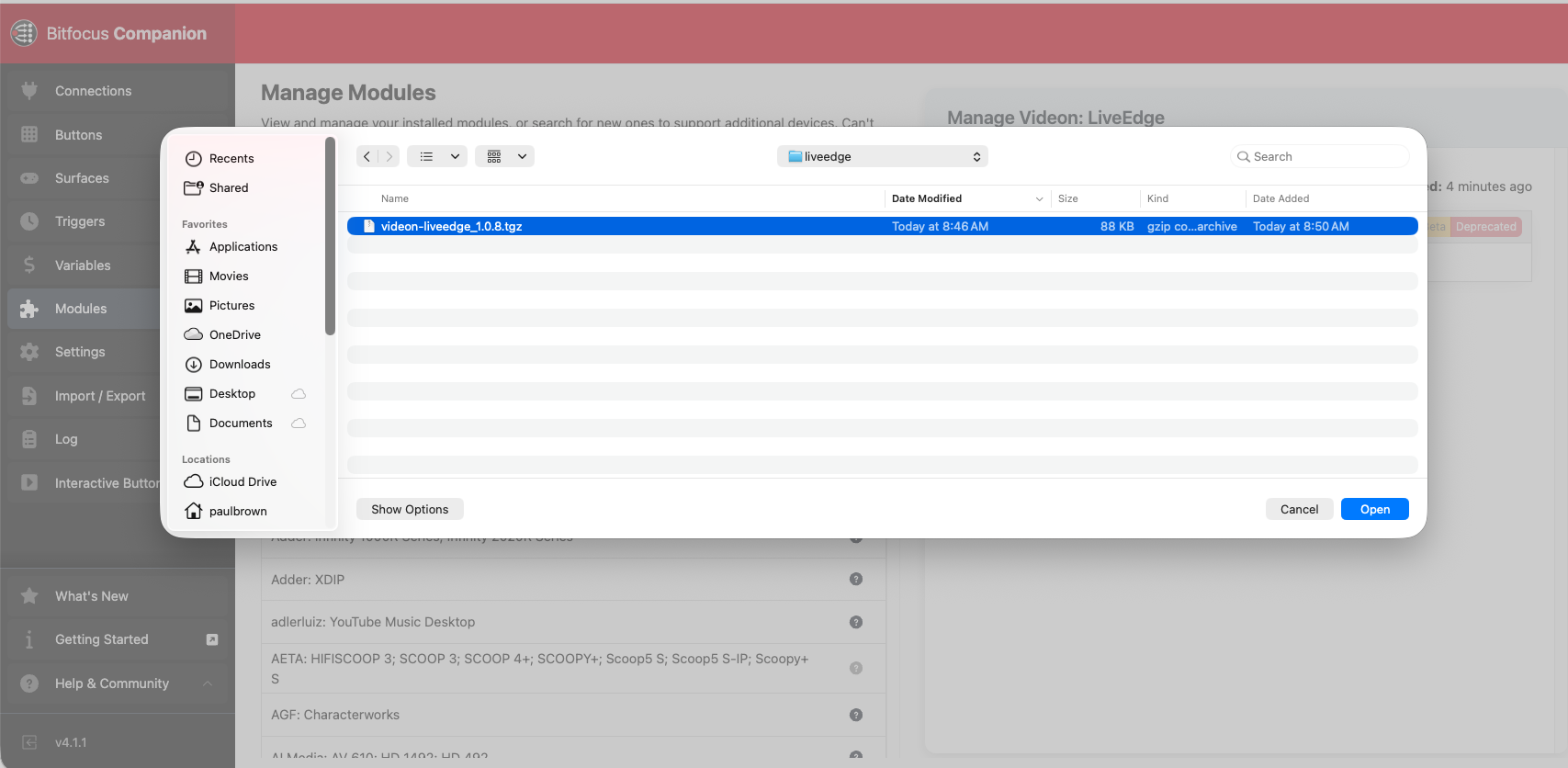Go forward with the right arrow button
This screenshot has height=768, width=1568.
[389, 156]
